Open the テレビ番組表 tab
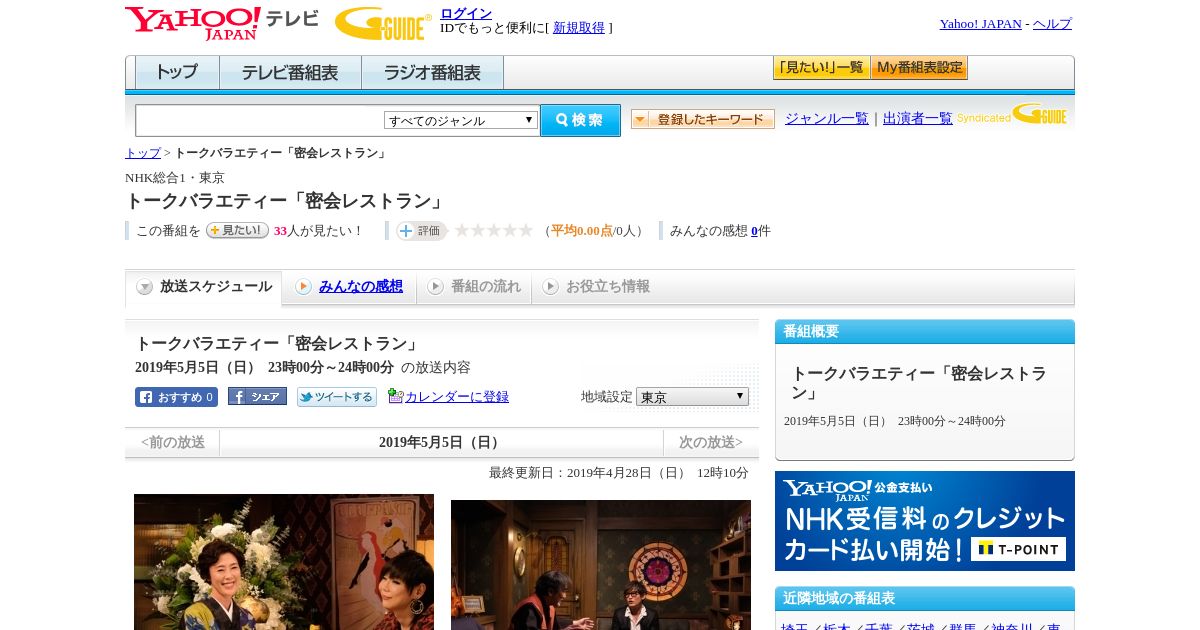This screenshot has height=630, width=1200. click(x=290, y=73)
